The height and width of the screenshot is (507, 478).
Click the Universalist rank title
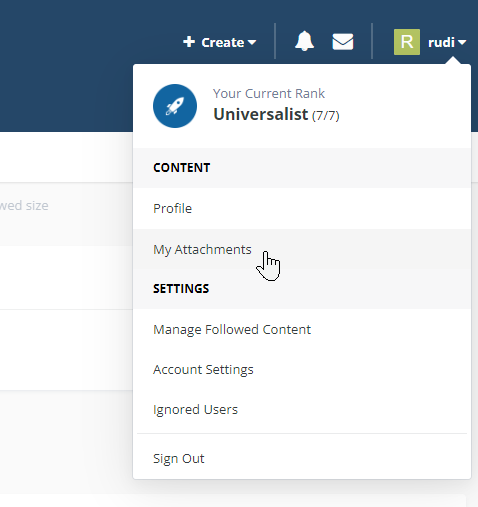point(261,114)
